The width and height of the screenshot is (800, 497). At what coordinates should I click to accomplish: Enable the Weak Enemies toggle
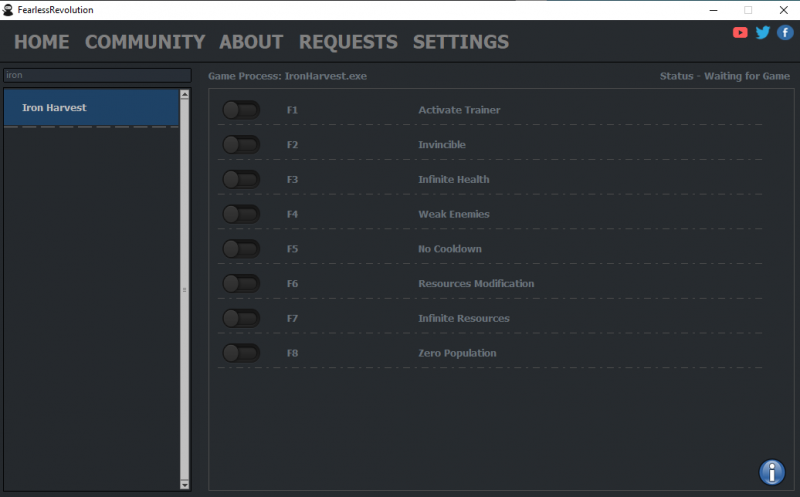coord(241,214)
